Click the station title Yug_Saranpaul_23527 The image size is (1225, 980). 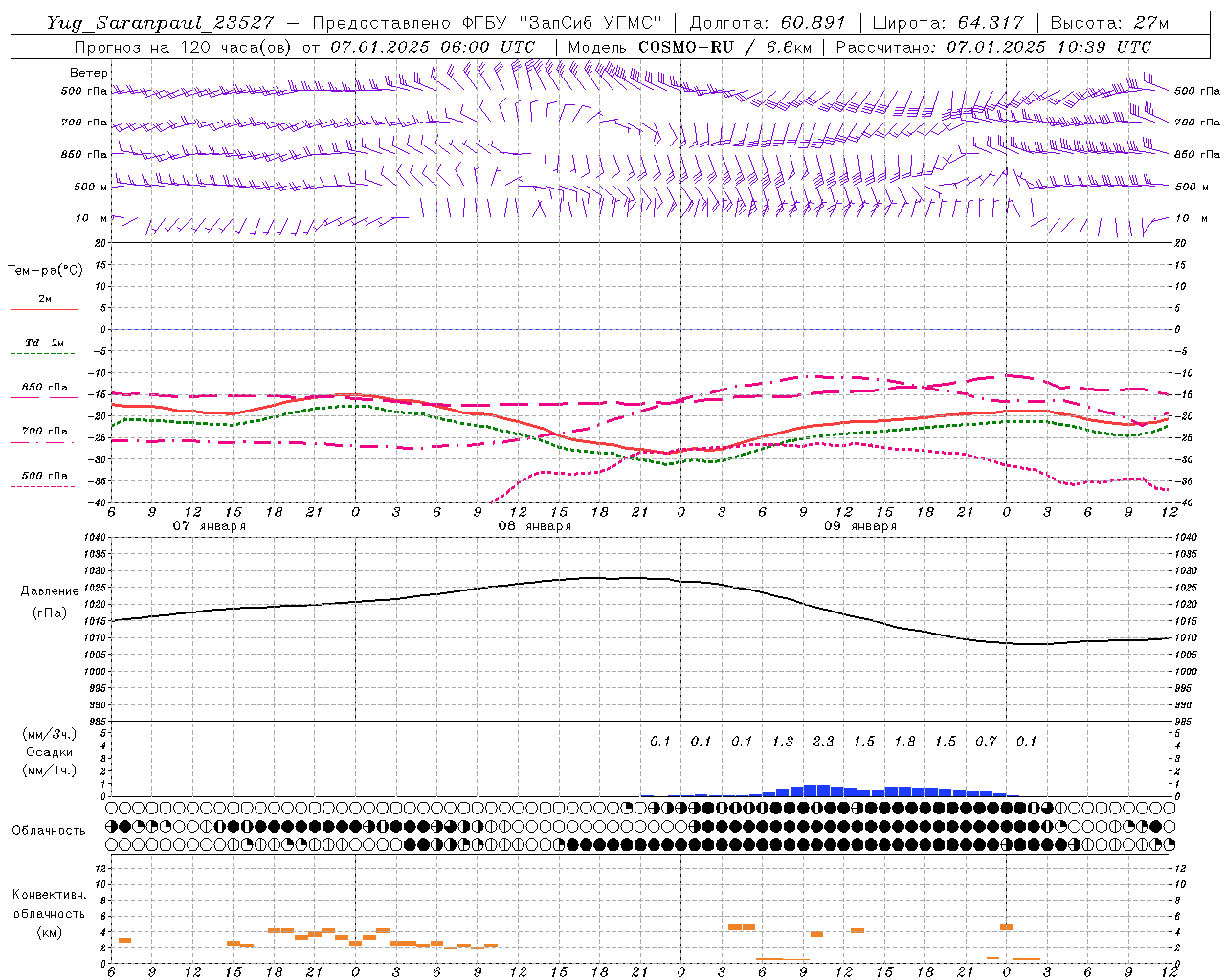coord(160,23)
